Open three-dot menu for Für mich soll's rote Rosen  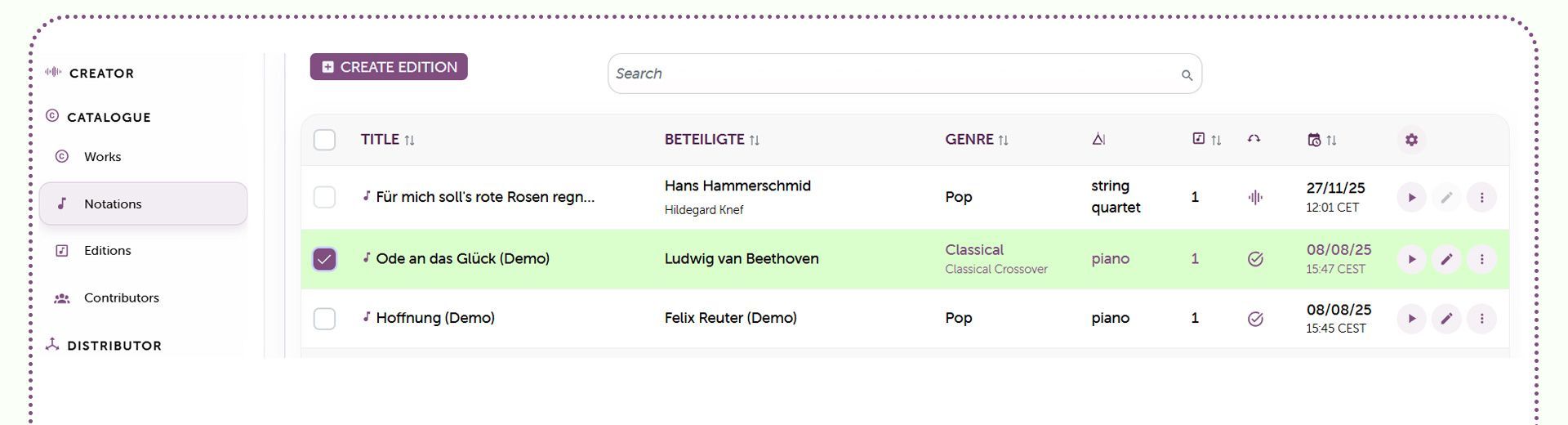1481,198
